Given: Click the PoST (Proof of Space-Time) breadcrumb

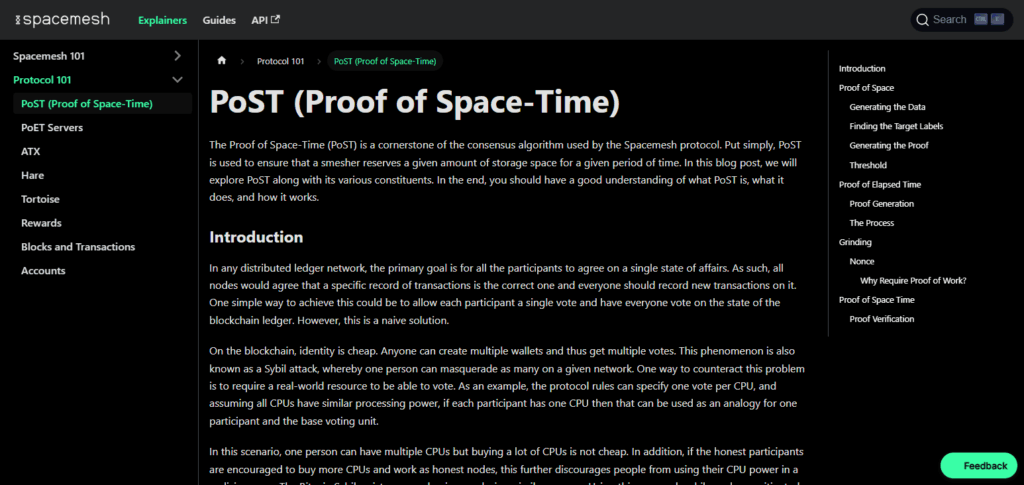Looking at the screenshot, I should 385,61.
